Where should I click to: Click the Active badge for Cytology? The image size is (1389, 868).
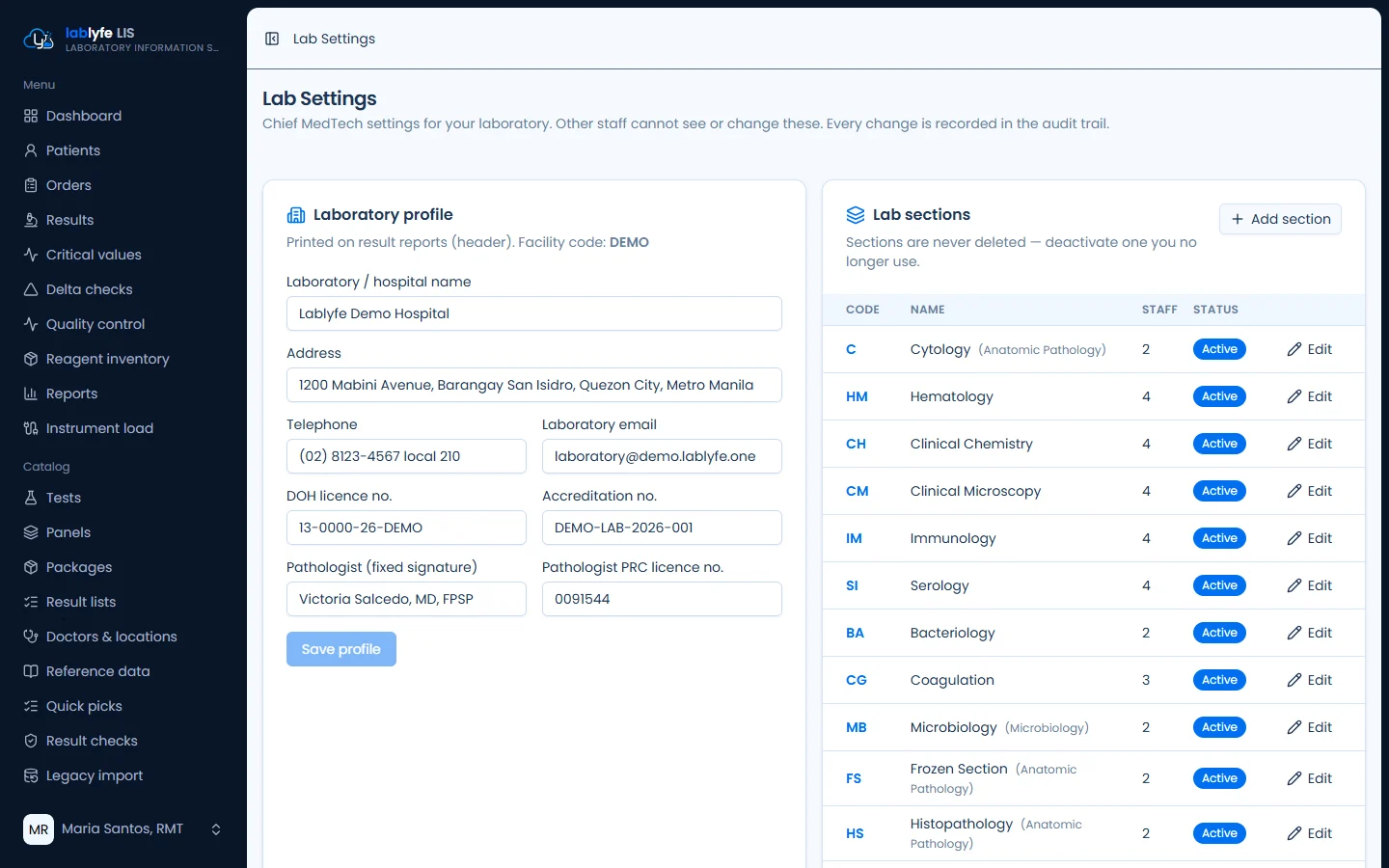[1219, 349]
